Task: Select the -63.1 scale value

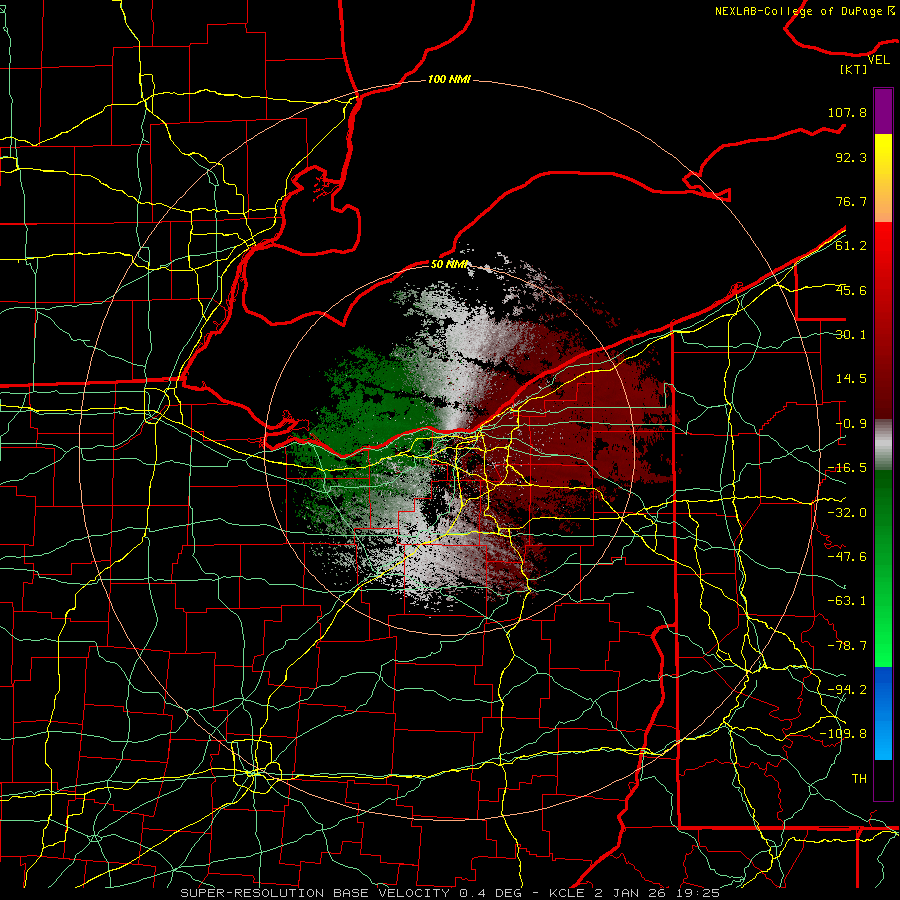Action: (x=847, y=601)
